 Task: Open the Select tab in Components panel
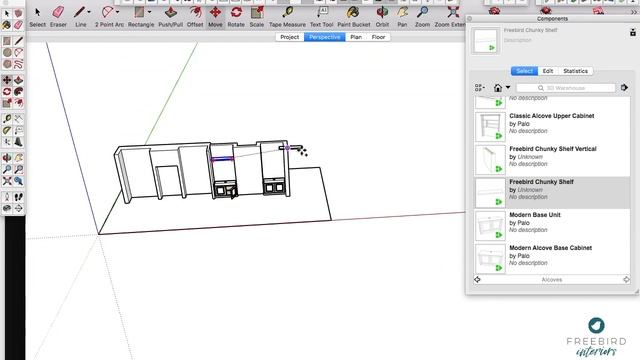(x=524, y=71)
